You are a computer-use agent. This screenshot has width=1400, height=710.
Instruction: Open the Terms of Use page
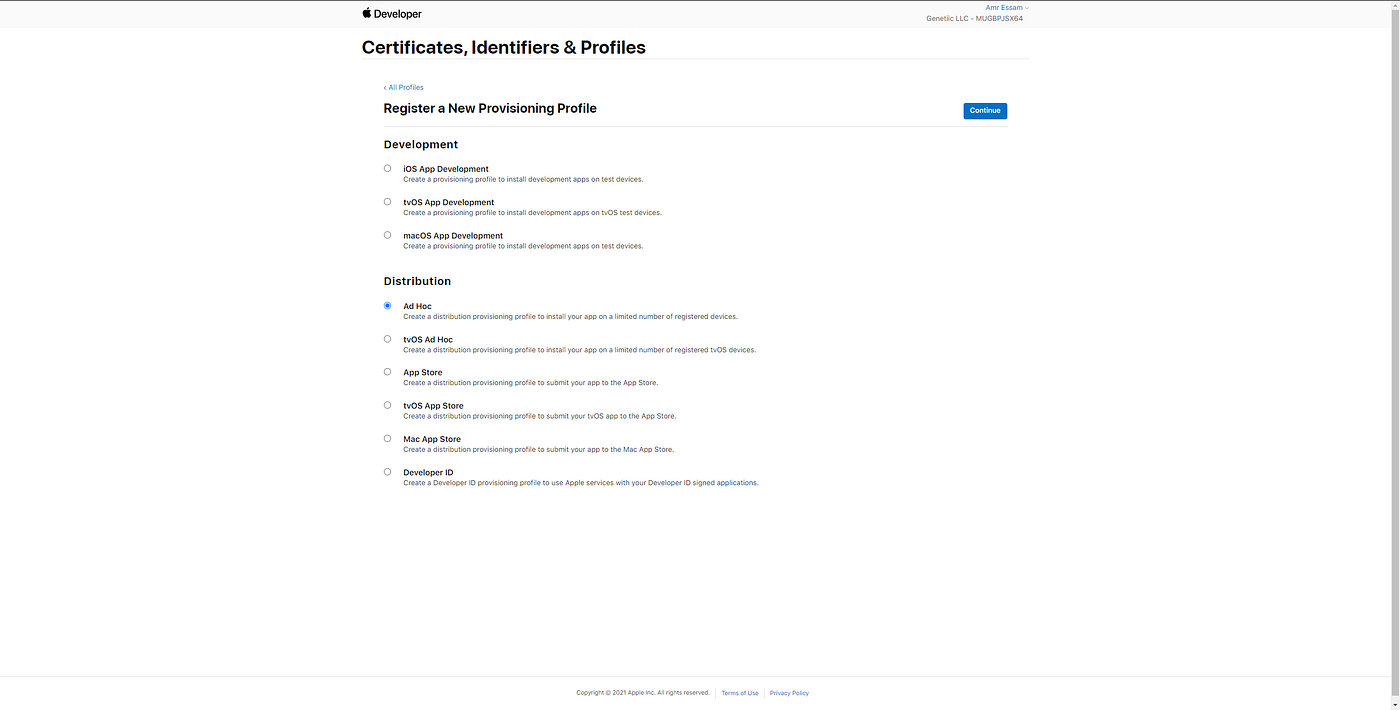pos(739,692)
